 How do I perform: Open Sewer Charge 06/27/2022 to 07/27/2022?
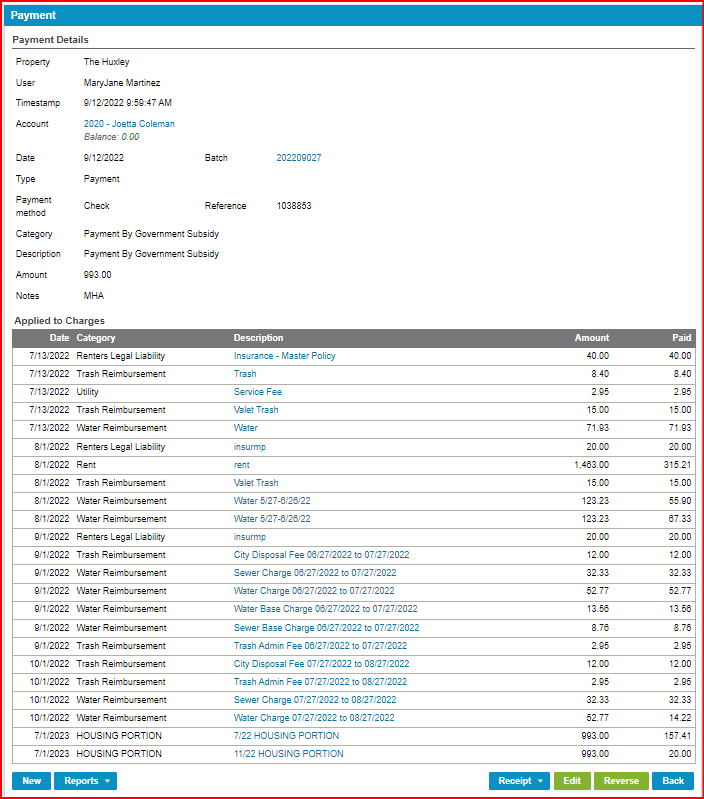pos(315,573)
